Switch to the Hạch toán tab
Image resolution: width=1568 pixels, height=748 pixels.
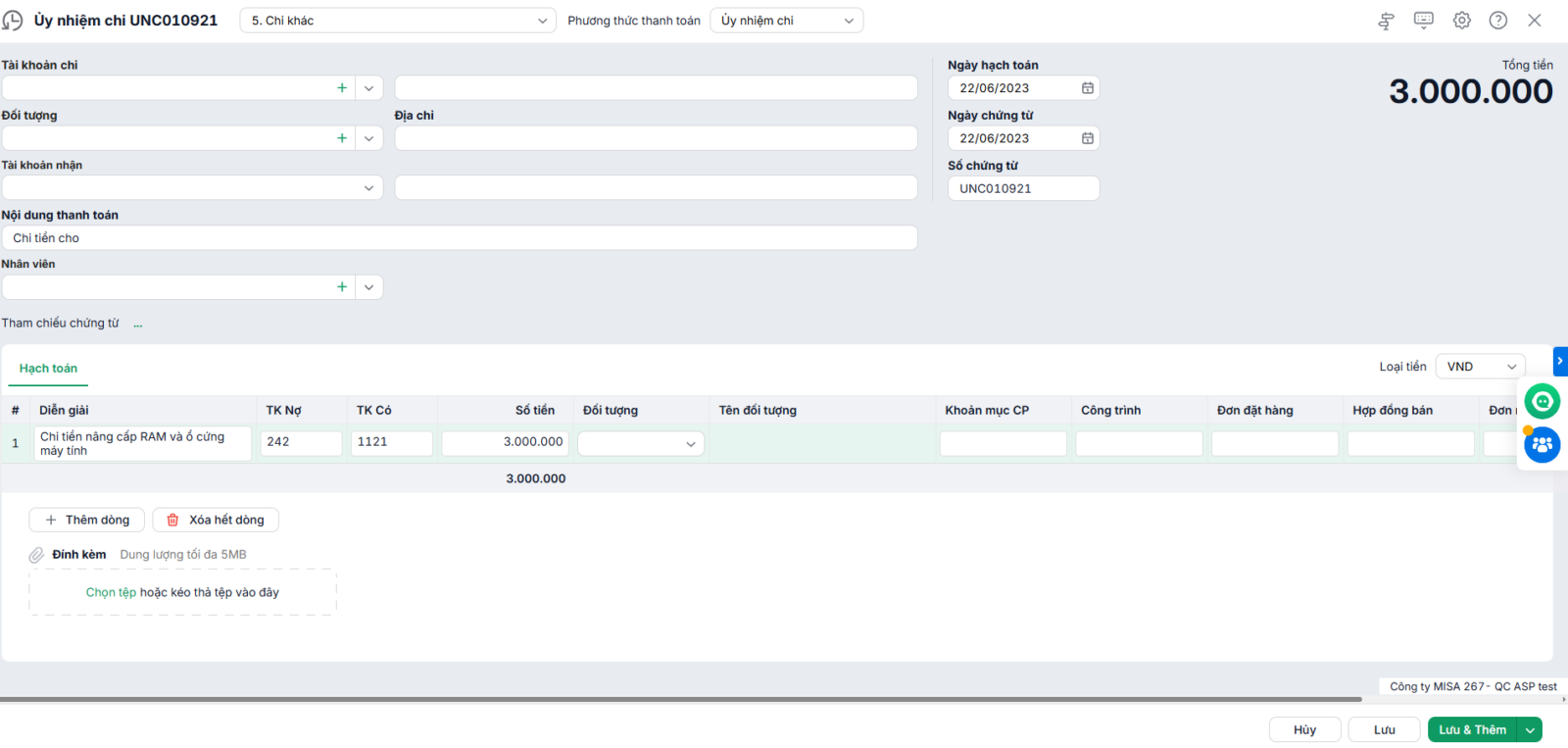tap(48, 369)
